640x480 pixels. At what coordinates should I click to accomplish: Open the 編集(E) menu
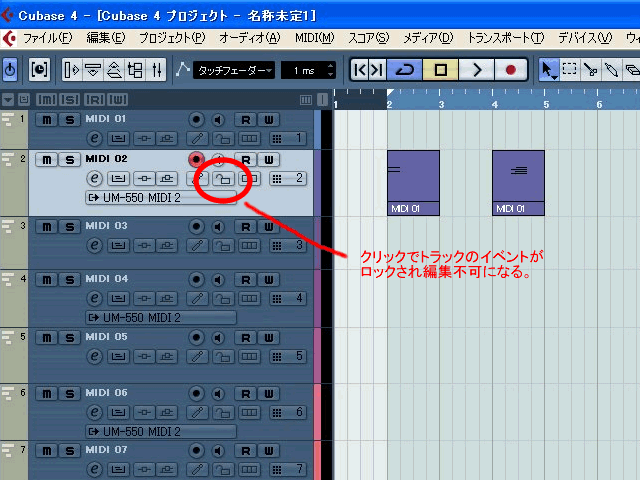(106, 38)
